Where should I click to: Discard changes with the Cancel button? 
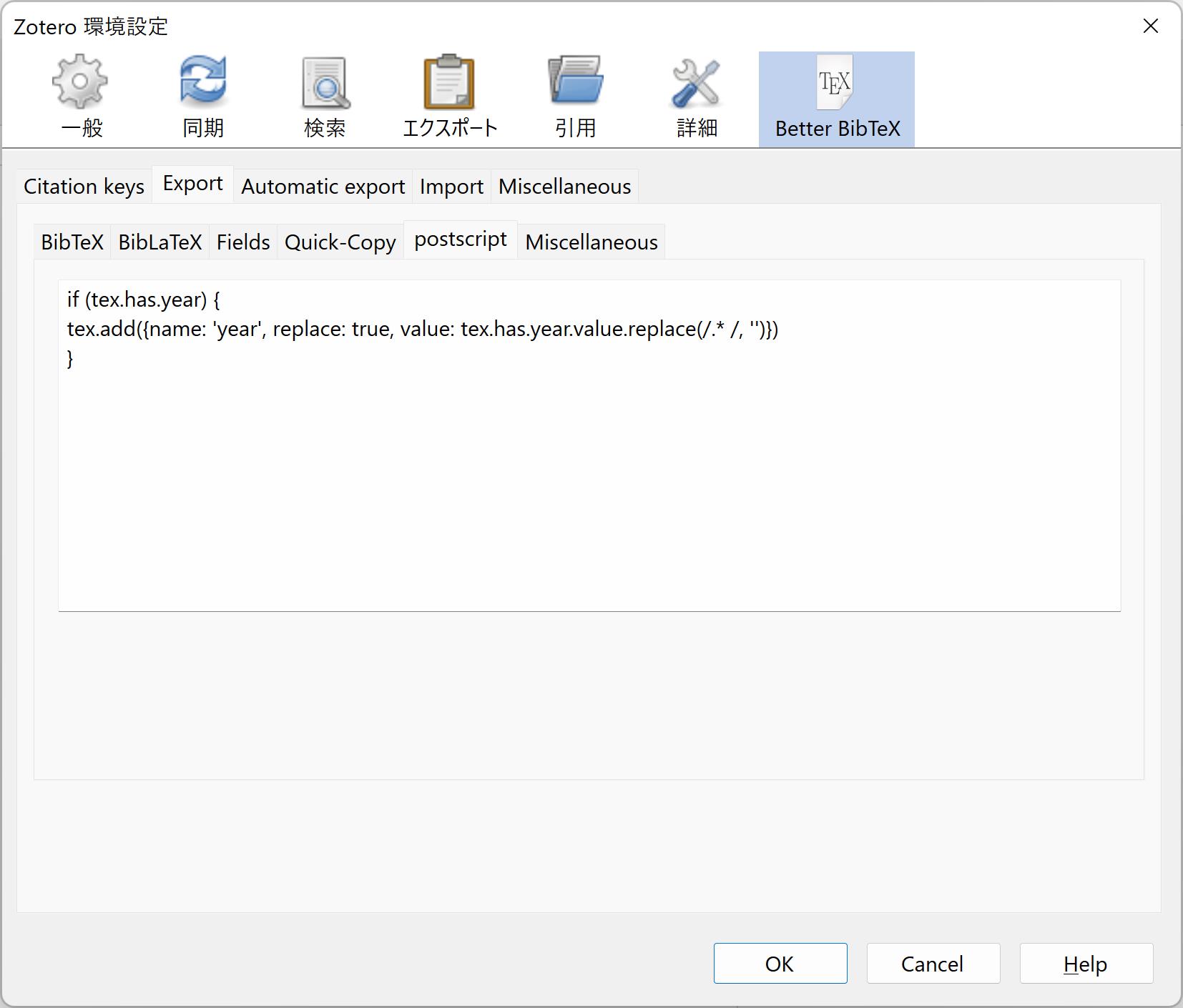pyautogui.click(x=933, y=964)
